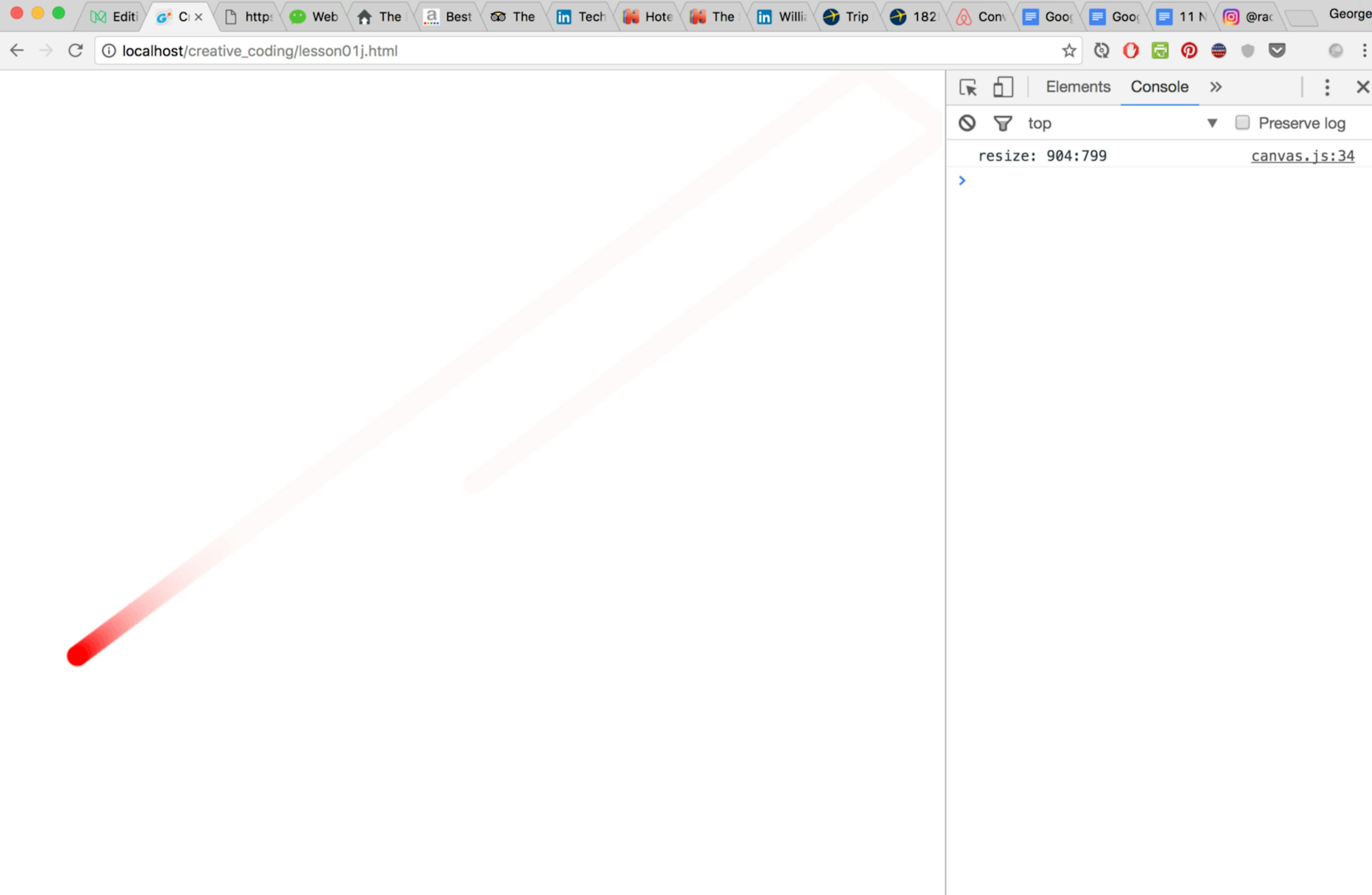Expand more DevTools tabs chevron
Image resolution: width=1372 pixels, height=895 pixels.
(x=1216, y=87)
